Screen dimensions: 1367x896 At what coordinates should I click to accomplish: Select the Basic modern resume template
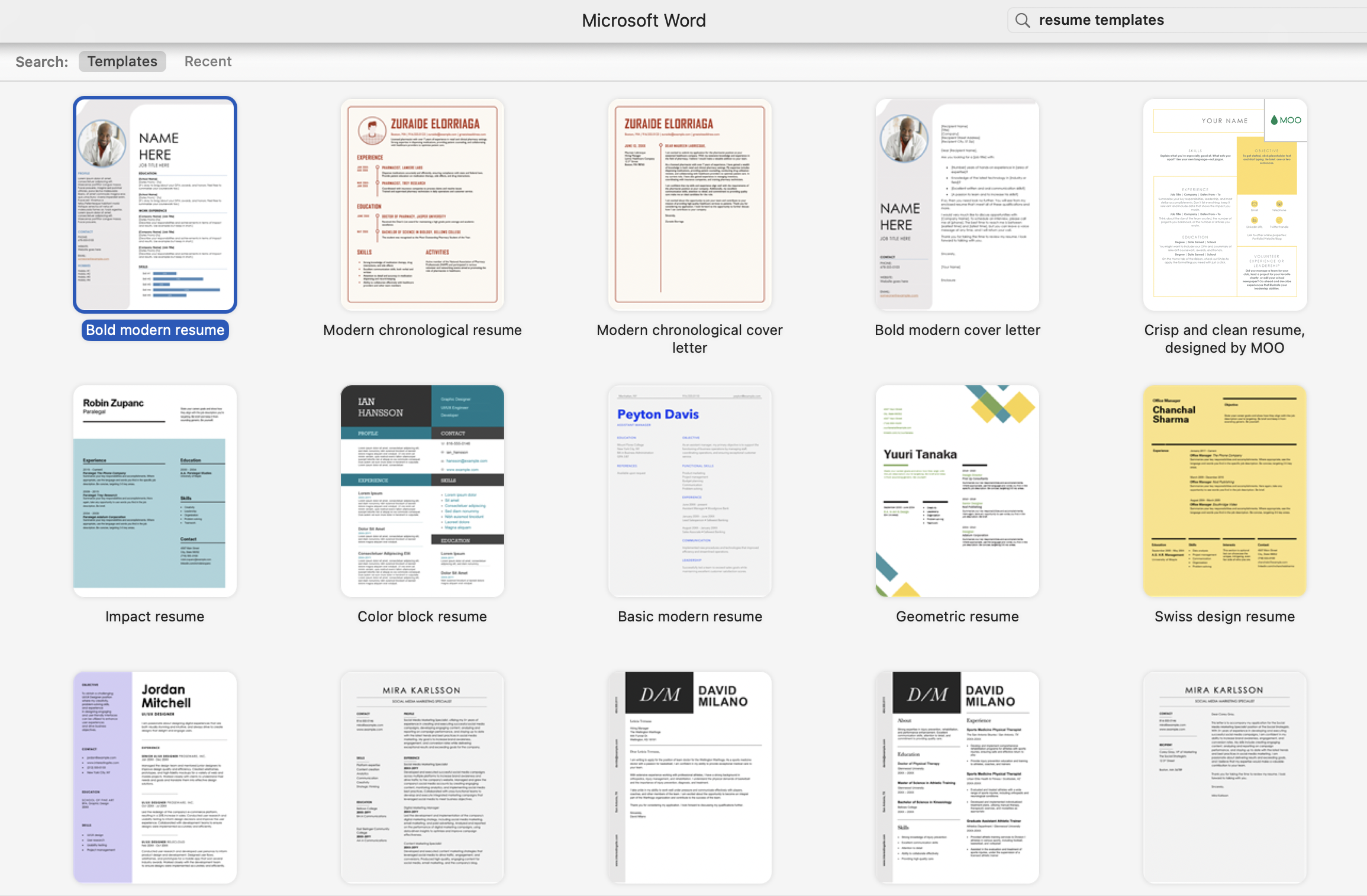click(x=689, y=491)
